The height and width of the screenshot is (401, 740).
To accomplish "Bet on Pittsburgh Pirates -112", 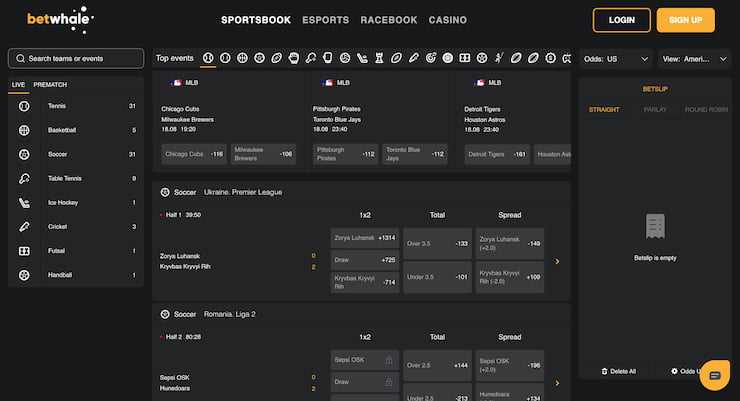I will [345, 154].
